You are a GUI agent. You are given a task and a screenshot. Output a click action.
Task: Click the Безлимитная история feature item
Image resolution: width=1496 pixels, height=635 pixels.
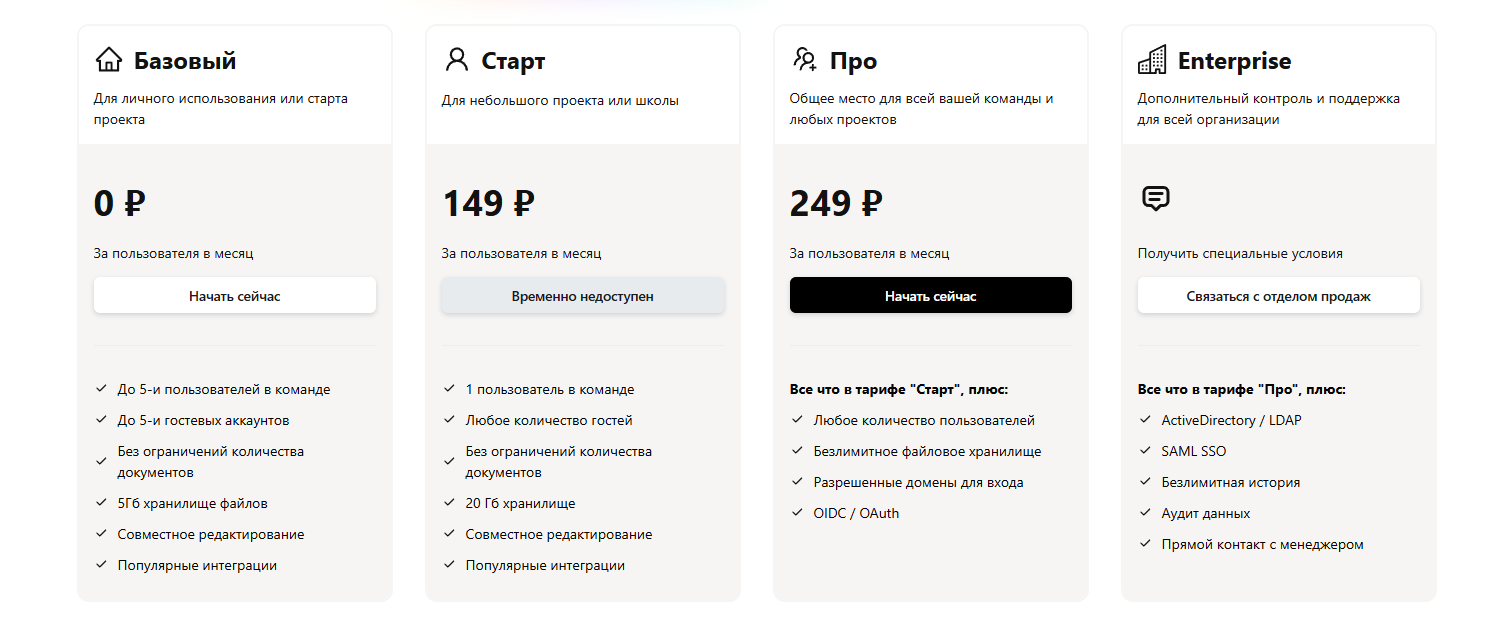[1230, 482]
